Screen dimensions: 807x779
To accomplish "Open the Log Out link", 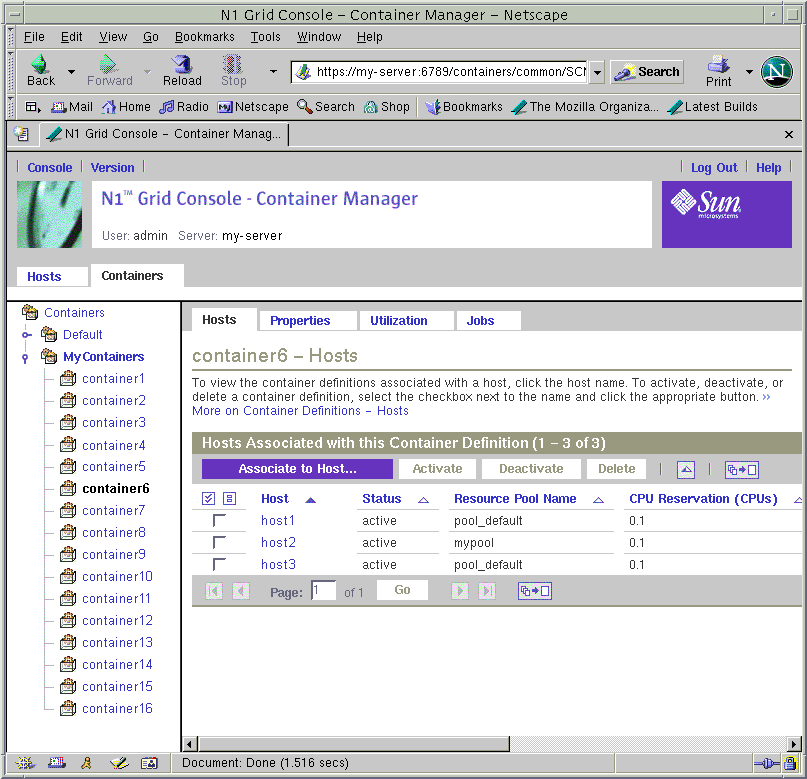I will click(x=713, y=167).
